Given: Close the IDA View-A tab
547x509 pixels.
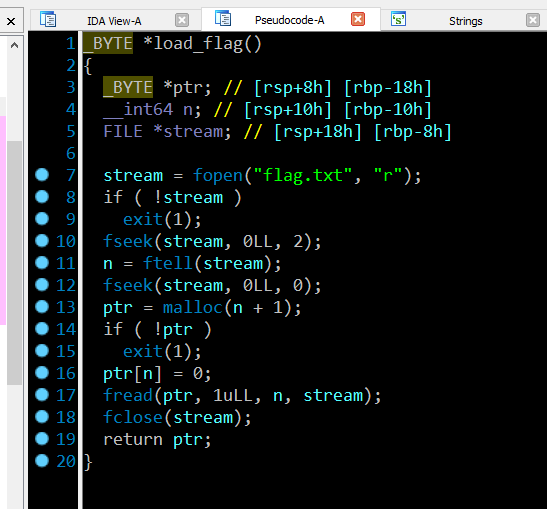Looking at the screenshot, I should [x=182, y=20].
